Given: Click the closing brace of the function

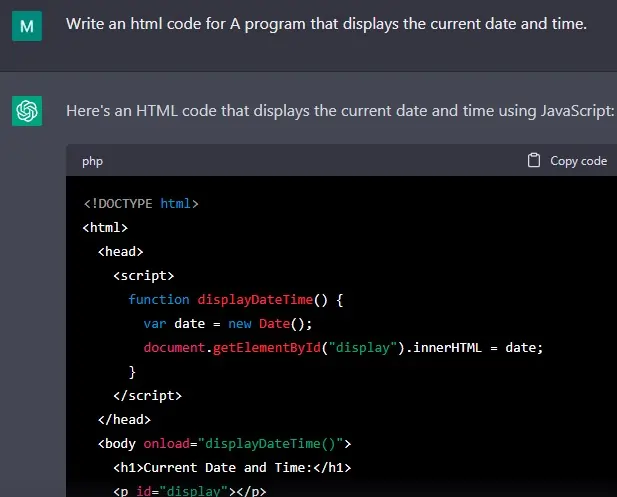Looking at the screenshot, I should [132, 372].
